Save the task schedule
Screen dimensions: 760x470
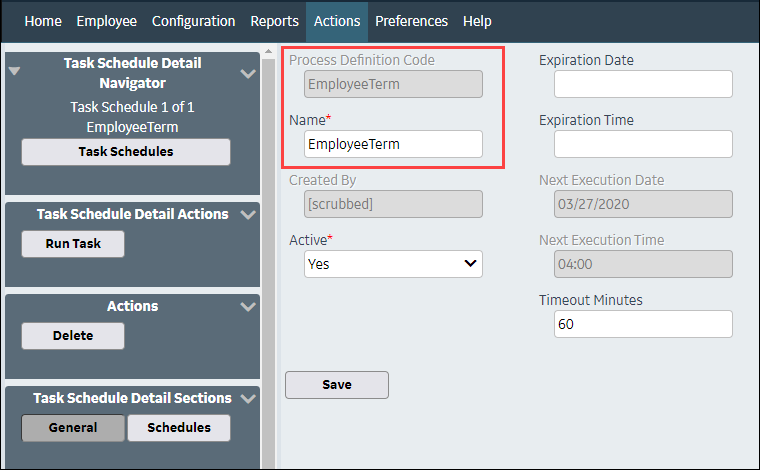(x=337, y=385)
